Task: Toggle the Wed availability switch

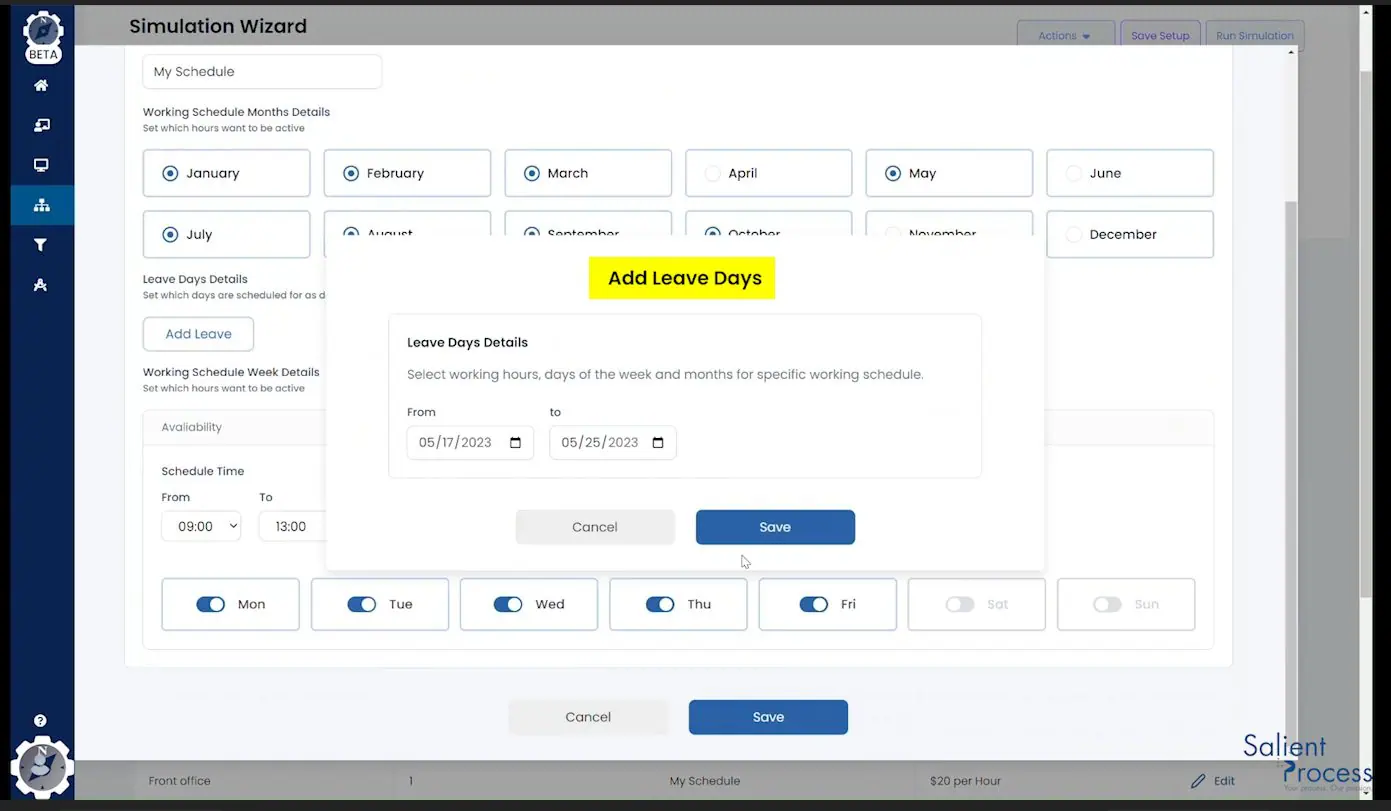Action: (x=508, y=604)
